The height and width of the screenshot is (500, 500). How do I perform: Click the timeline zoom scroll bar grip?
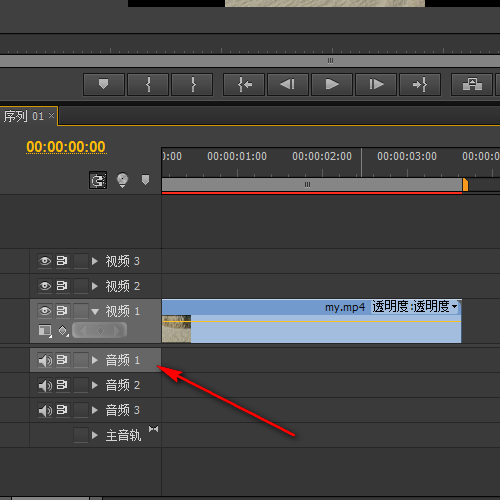[x=307, y=185]
